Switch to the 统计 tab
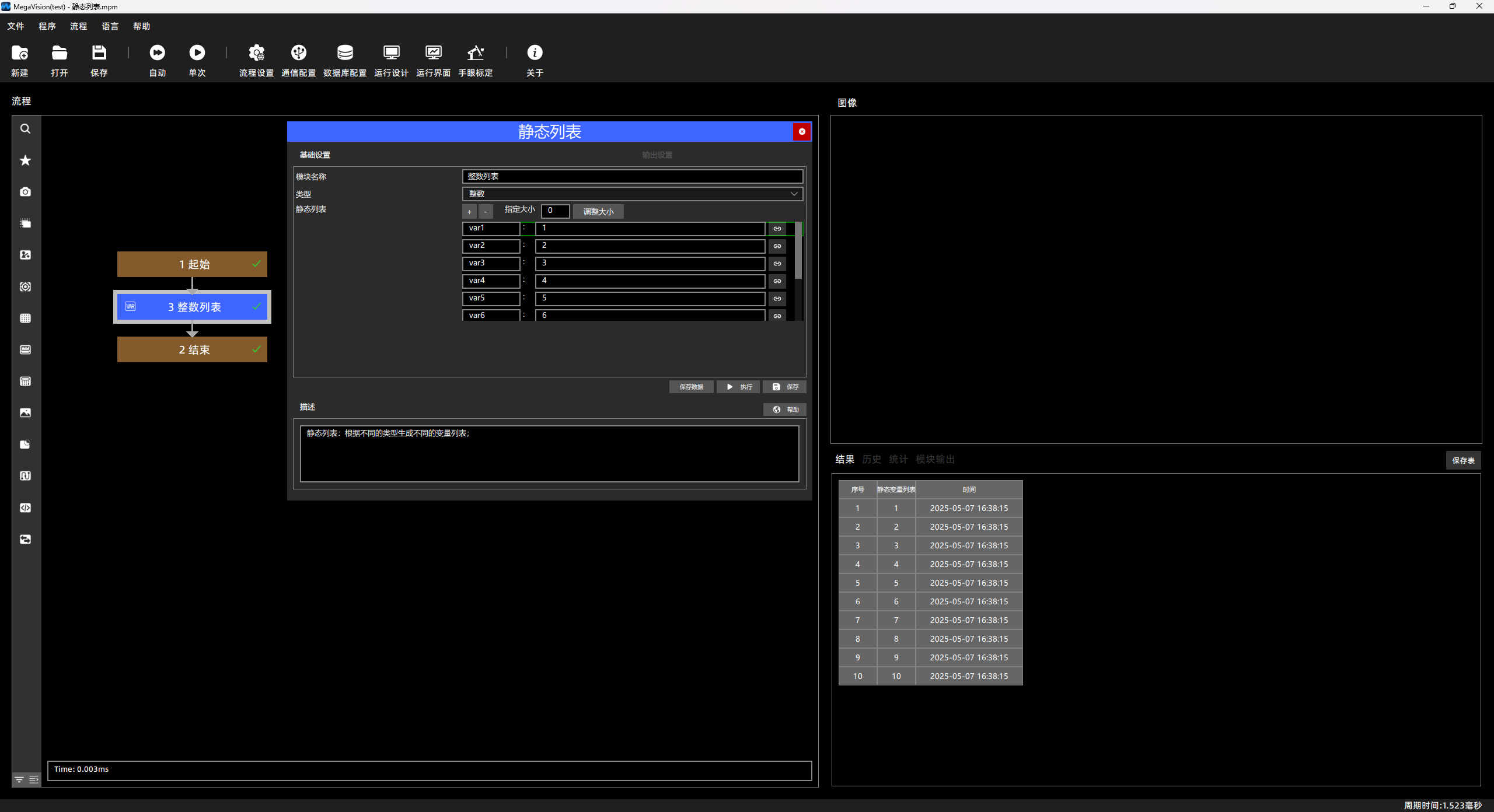 pyautogui.click(x=899, y=460)
